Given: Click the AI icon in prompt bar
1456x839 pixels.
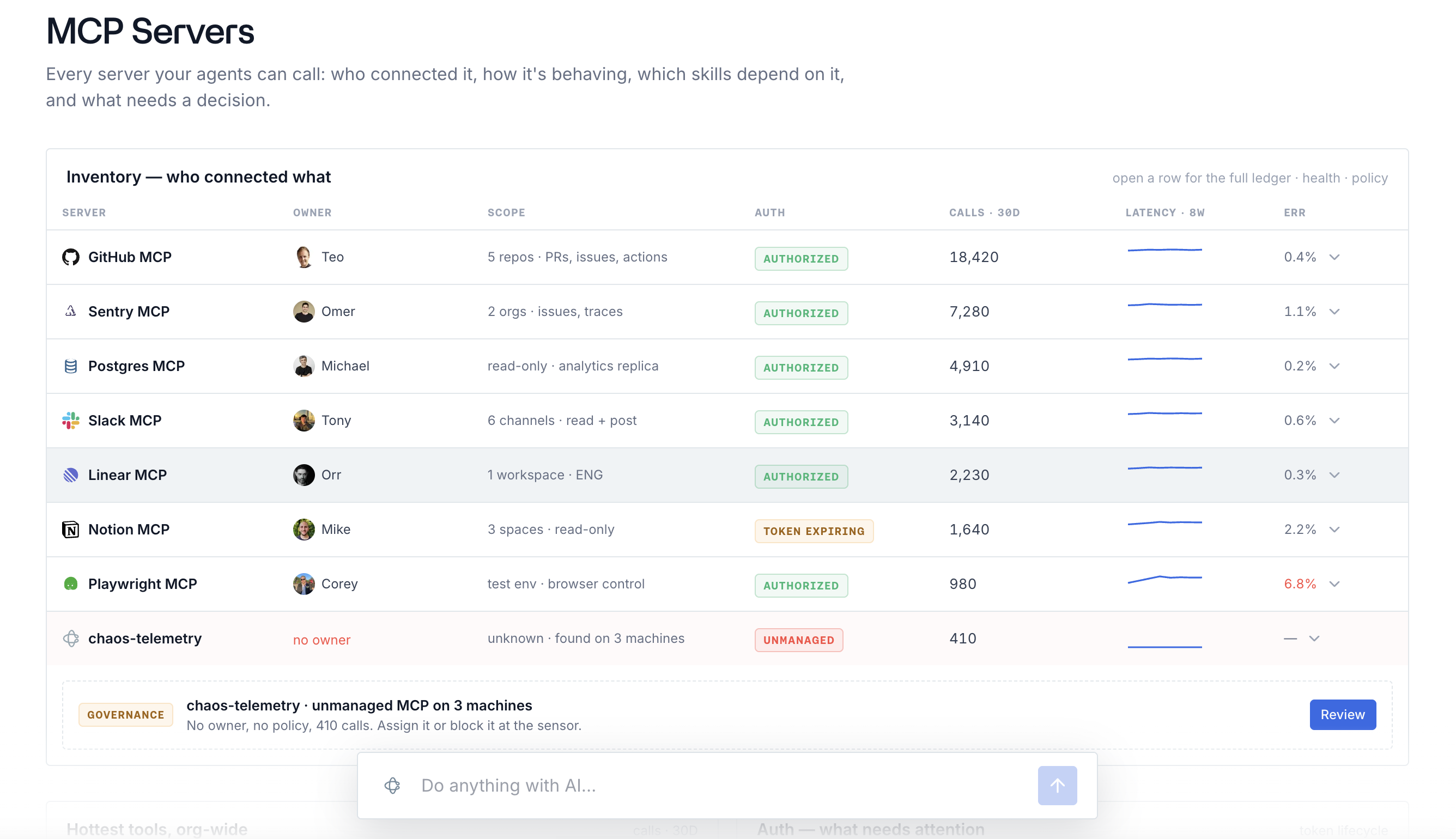Looking at the screenshot, I should click(392, 786).
